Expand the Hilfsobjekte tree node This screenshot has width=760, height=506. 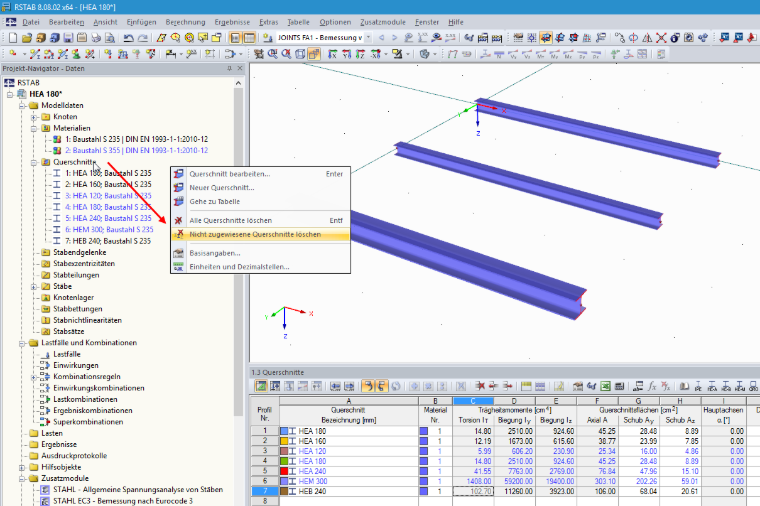point(22,468)
